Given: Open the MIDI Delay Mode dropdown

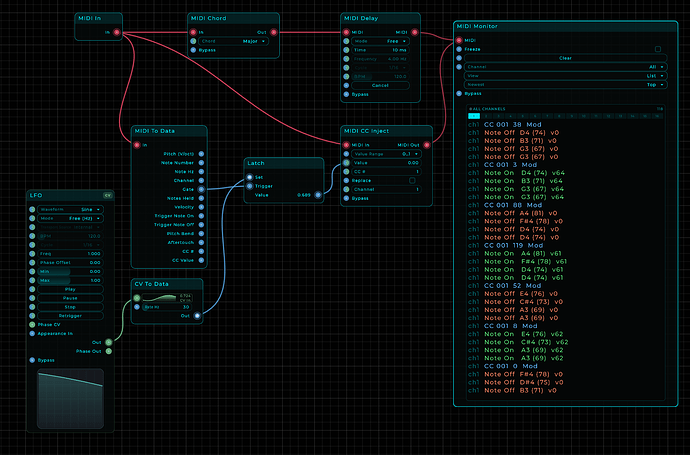Looking at the screenshot, I should tap(380, 41).
